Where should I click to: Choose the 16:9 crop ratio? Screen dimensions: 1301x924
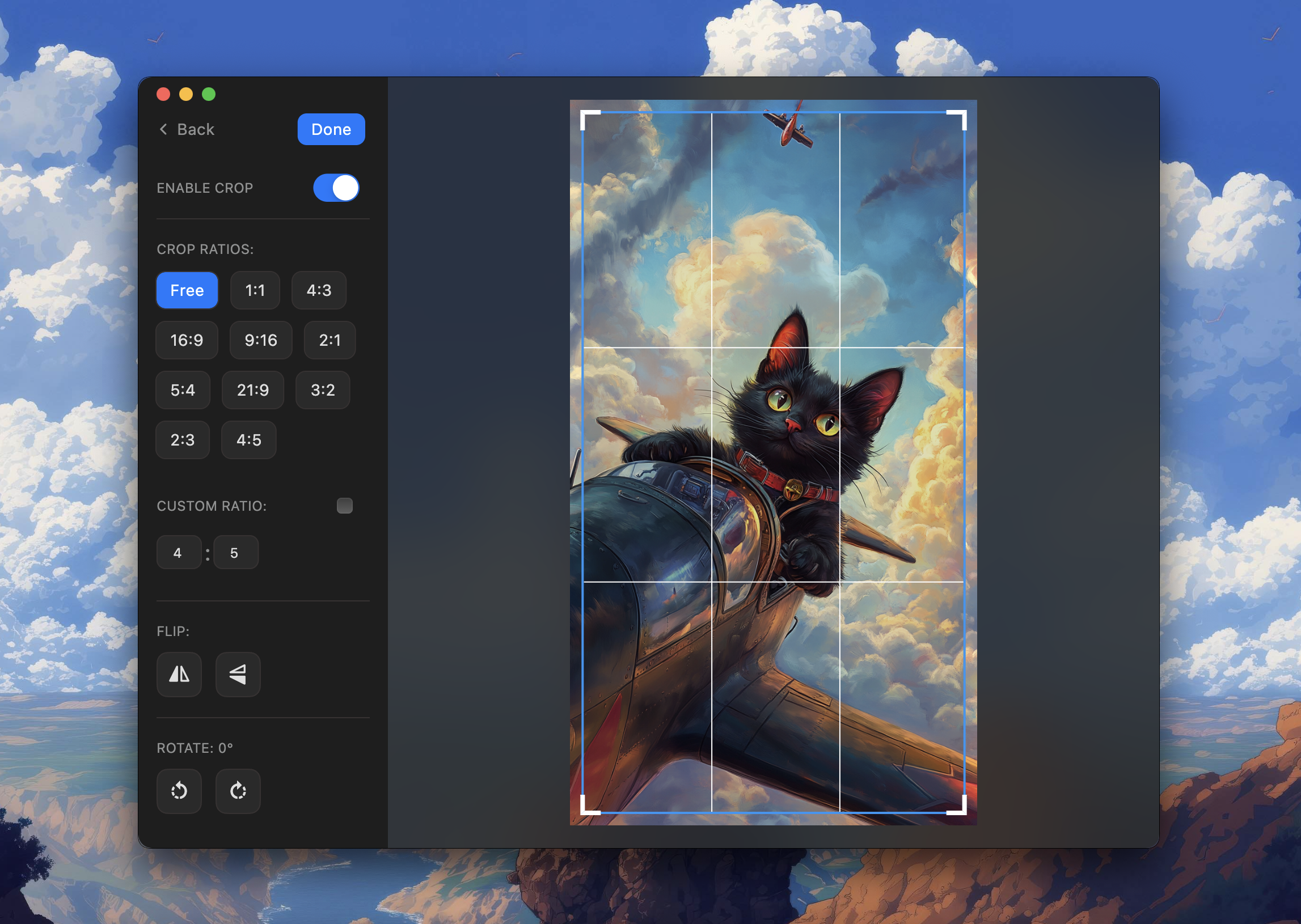pyautogui.click(x=187, y=340)
